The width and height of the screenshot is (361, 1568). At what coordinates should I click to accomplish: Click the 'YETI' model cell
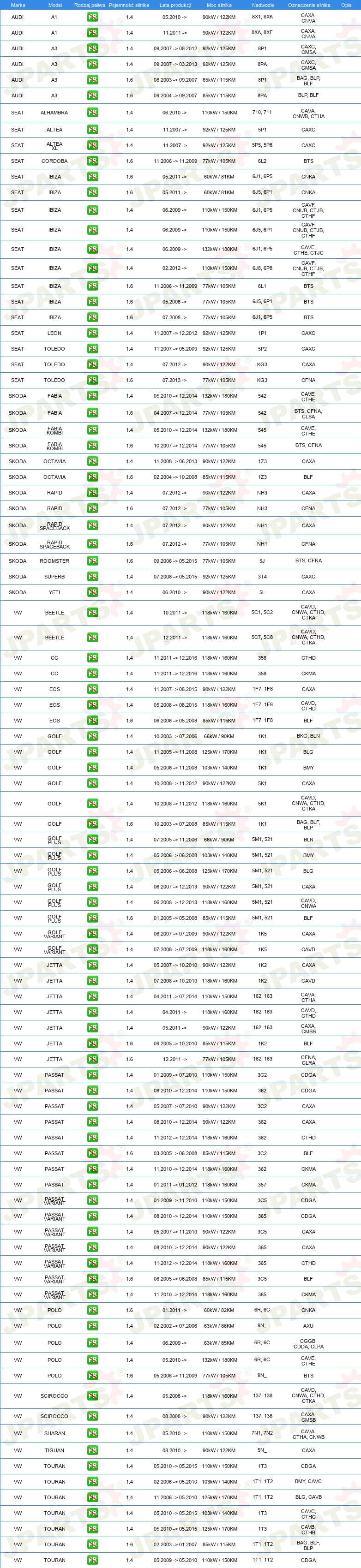[54, 592]
